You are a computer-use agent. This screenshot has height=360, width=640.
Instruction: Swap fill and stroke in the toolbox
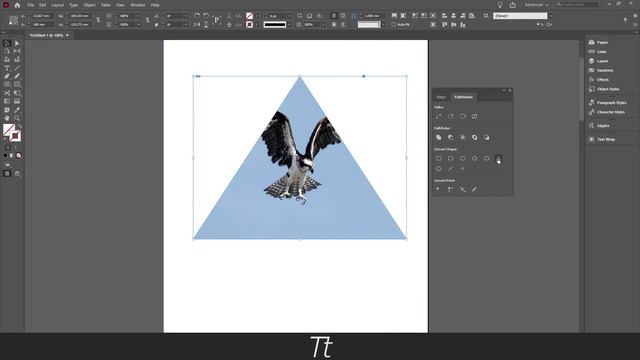pyautogui.click(x=19, y=127)
